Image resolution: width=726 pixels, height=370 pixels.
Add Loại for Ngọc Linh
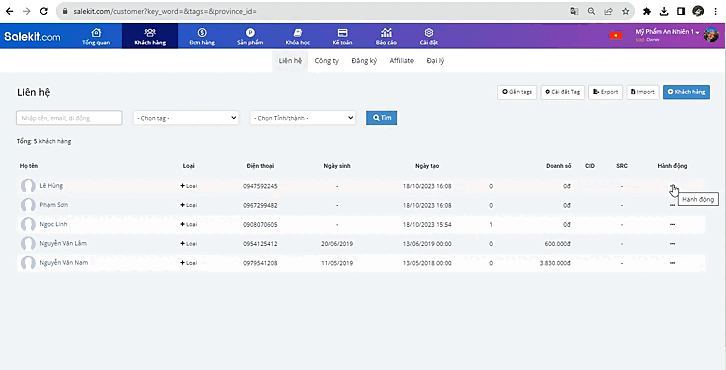pyautogui.click(x=188, y=224)
